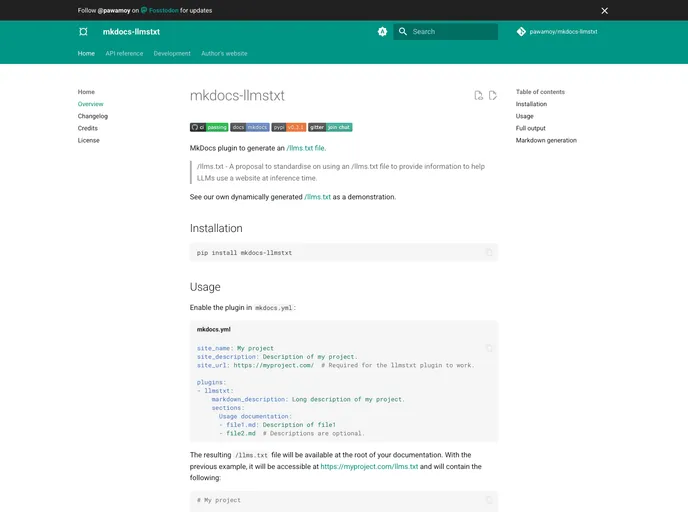
Task: Click the edit this page icon
Action: pos(493,95)
